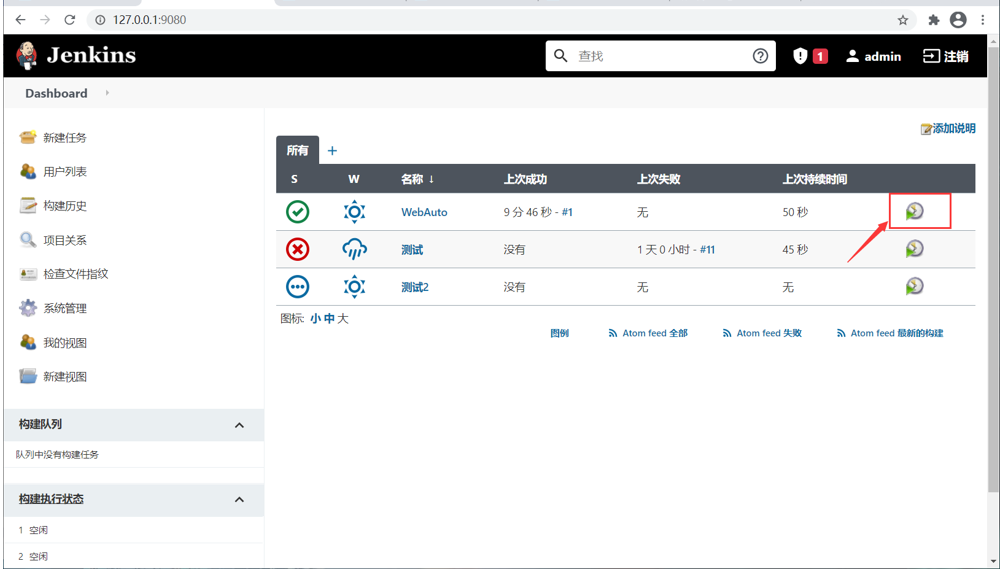
Task: Click the red failed status icon for 测试
Action: [298, 249]
